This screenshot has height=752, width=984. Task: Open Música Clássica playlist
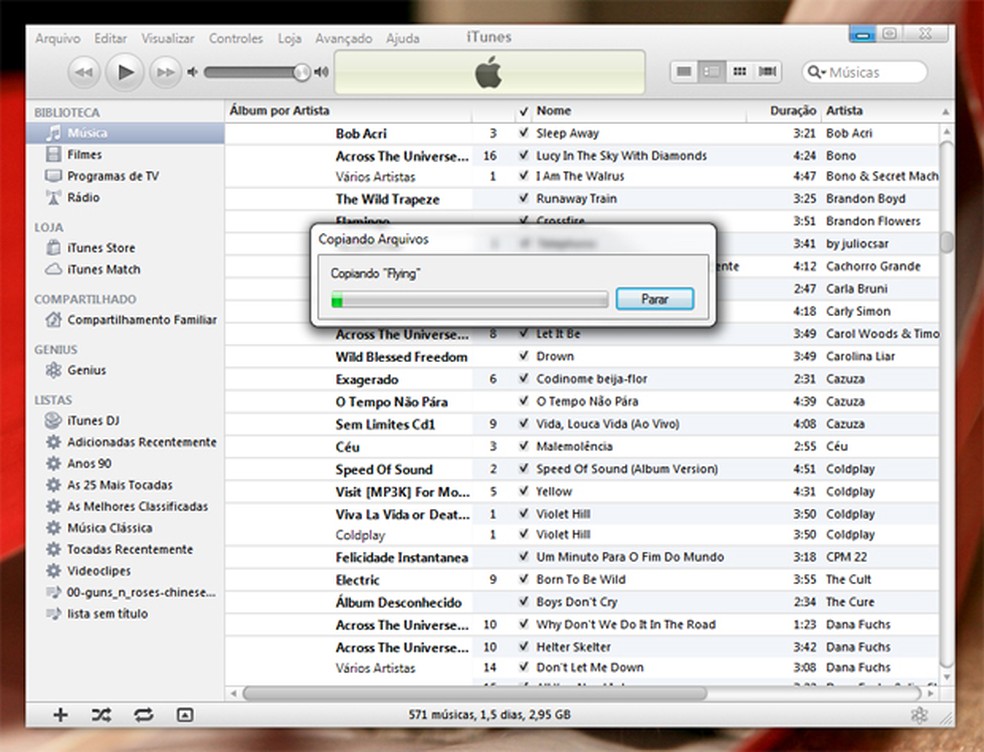[125, 528]
